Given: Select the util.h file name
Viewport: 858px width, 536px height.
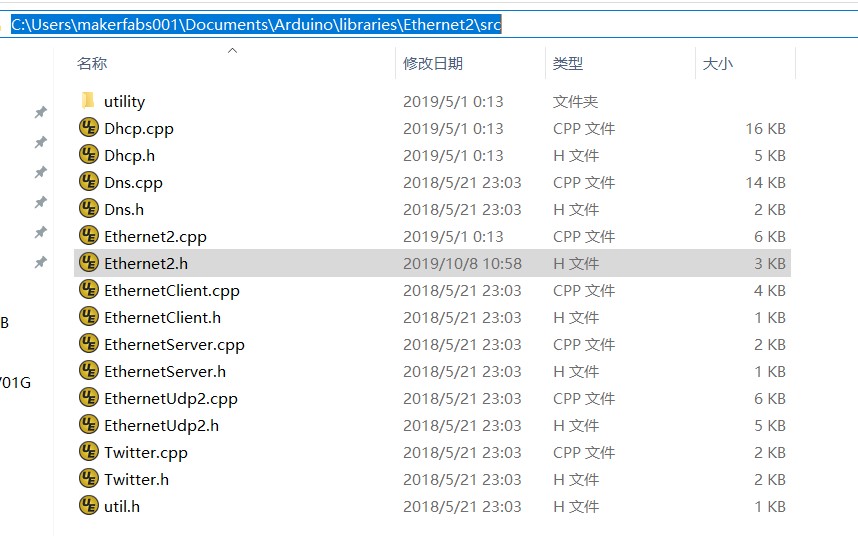Looking at the screenshot, I should click(121, 506).
